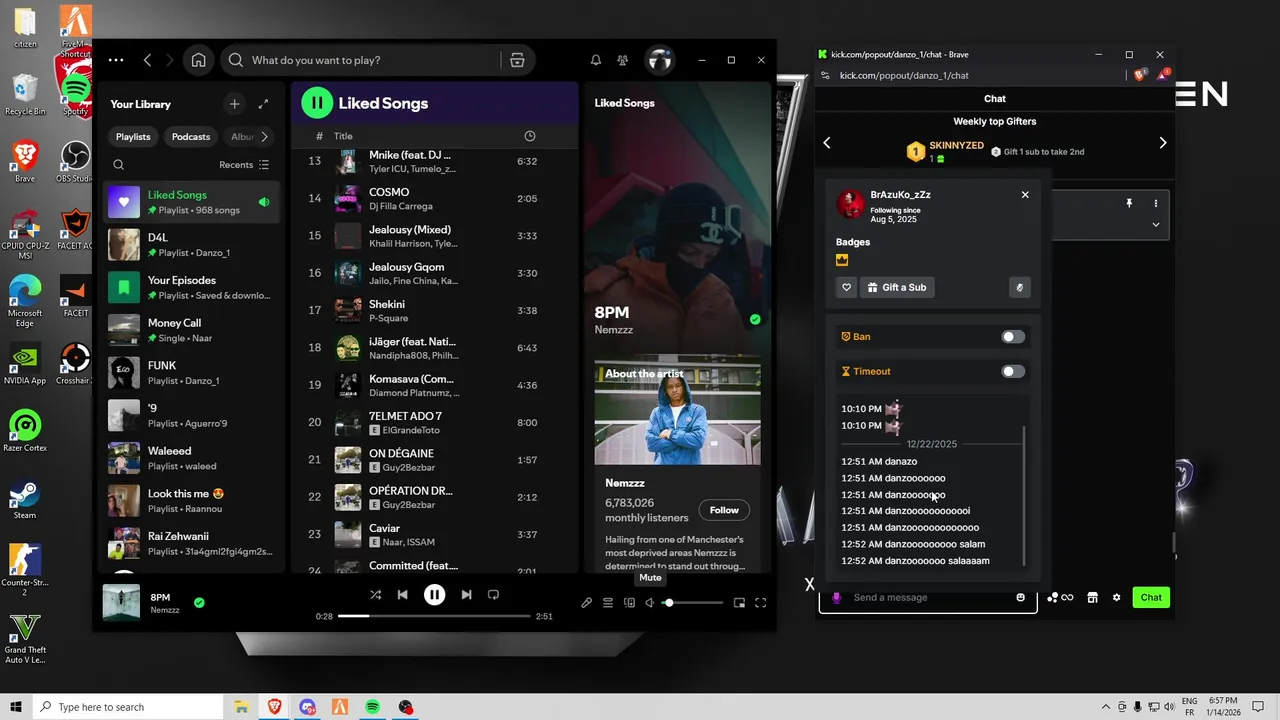1280x720 pixels.
Task: Open Spotify Friend Activity icon
Action: (x=623, y=60)
